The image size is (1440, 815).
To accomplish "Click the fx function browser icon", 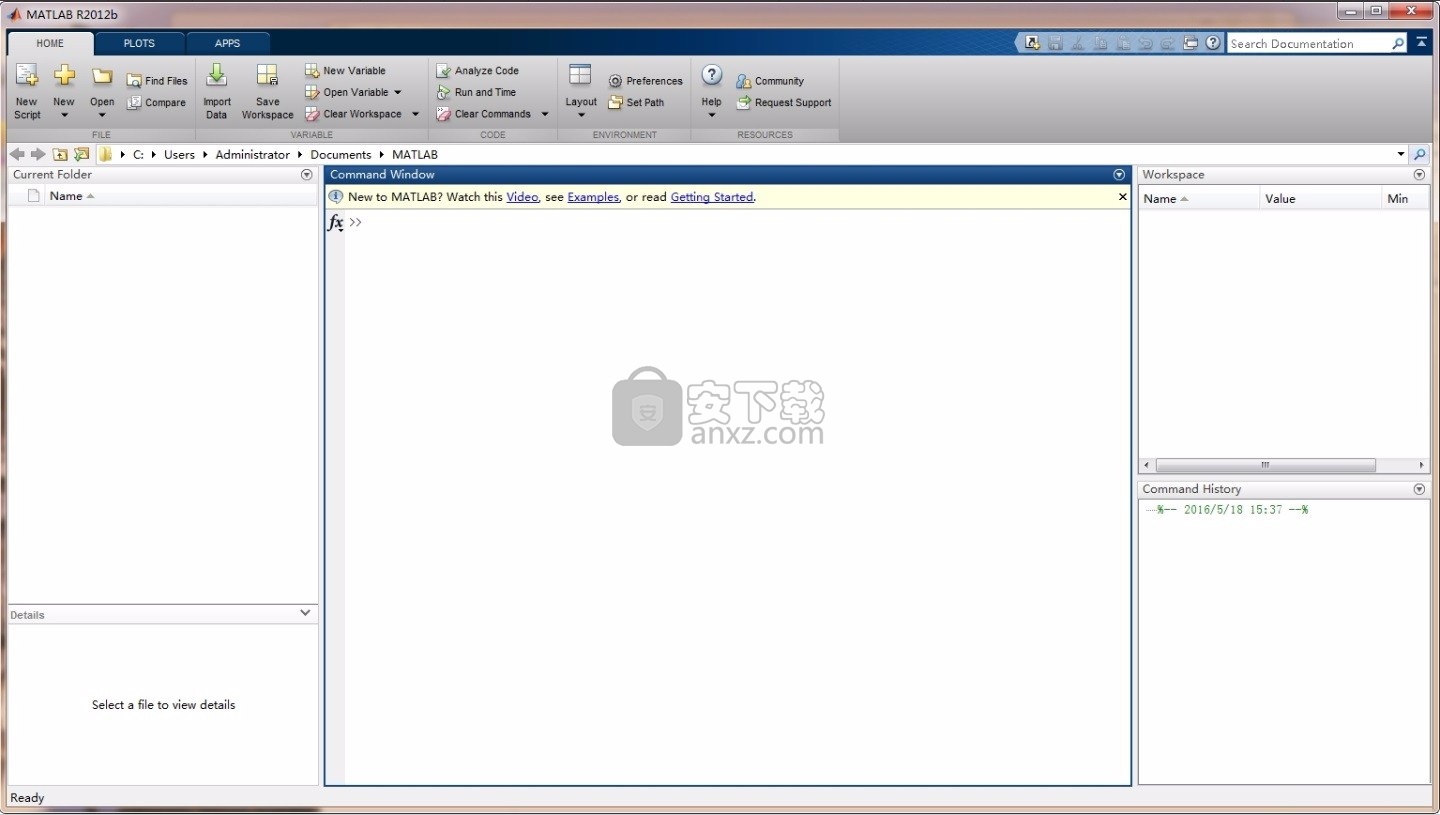I will [336, 222].
